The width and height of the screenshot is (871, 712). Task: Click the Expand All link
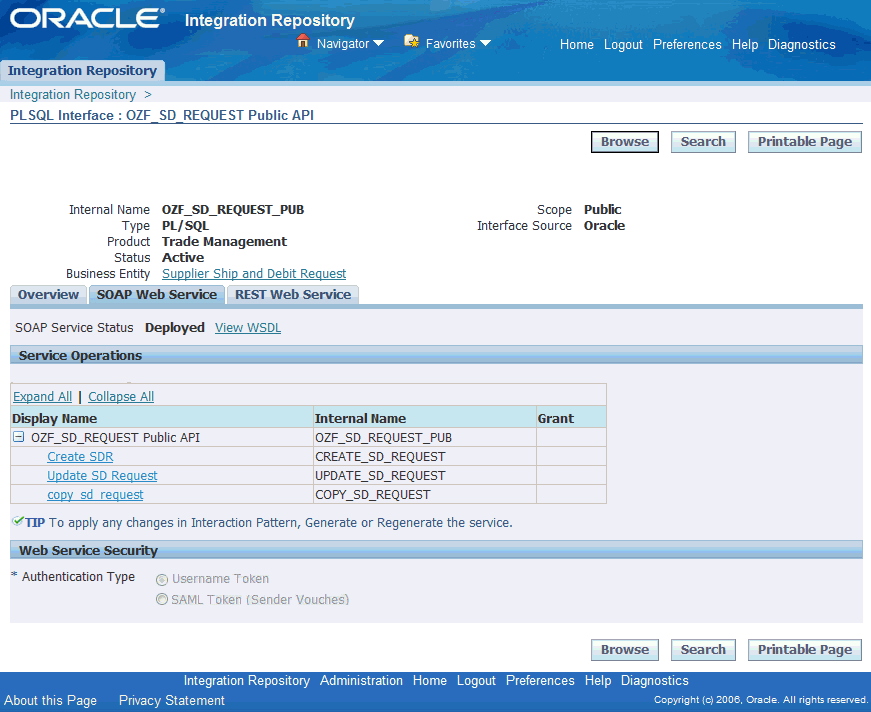(x=42, y=397)
